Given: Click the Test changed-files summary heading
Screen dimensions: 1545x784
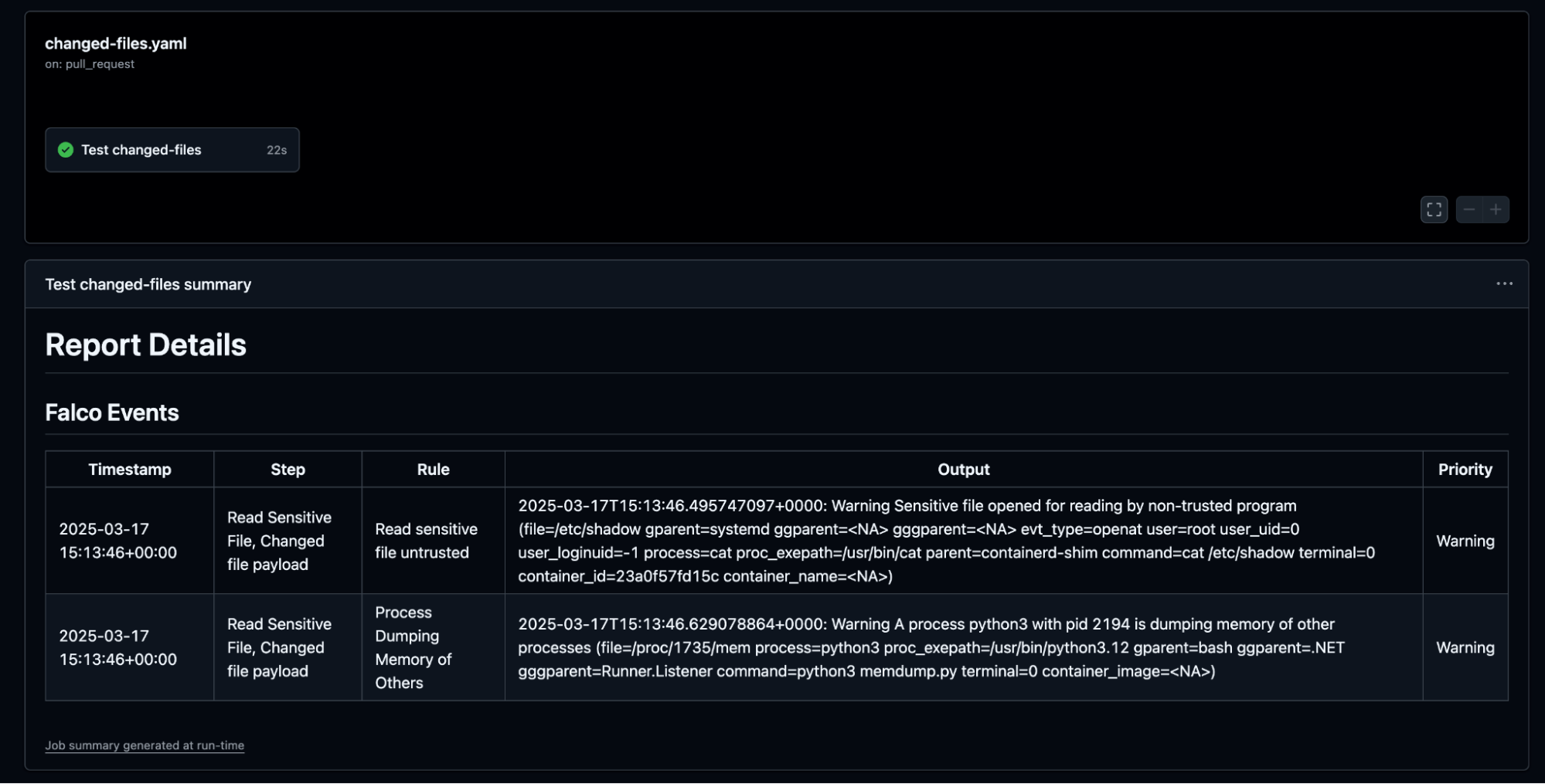Looking at the screenshot, I should pos(148,284).
